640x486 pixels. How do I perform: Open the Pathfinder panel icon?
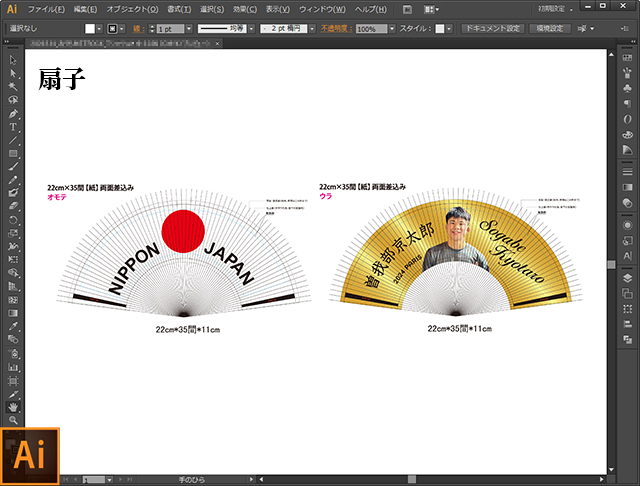pos(627,339)
